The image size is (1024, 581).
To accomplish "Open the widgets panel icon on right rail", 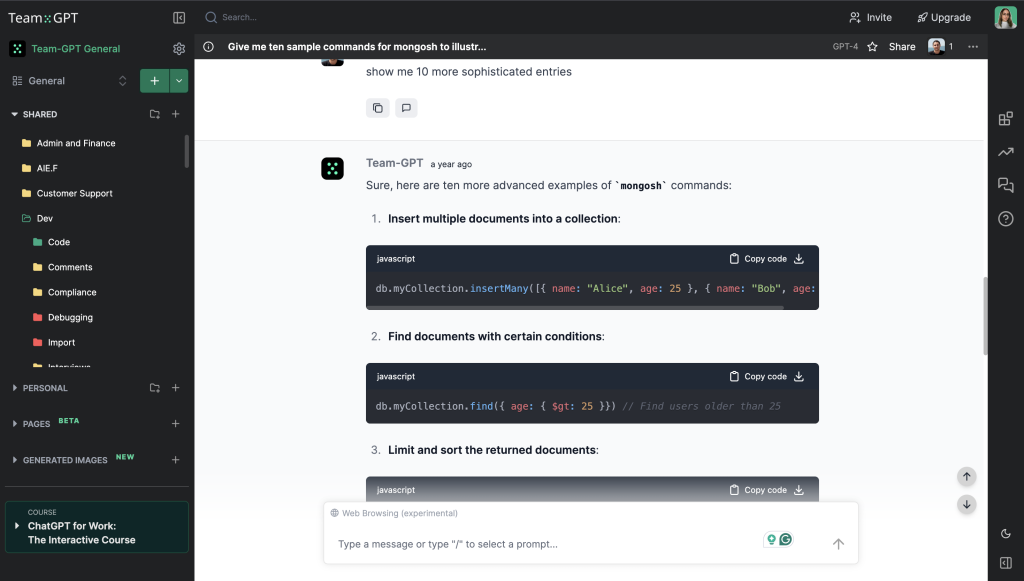I will coord(1006,119).
